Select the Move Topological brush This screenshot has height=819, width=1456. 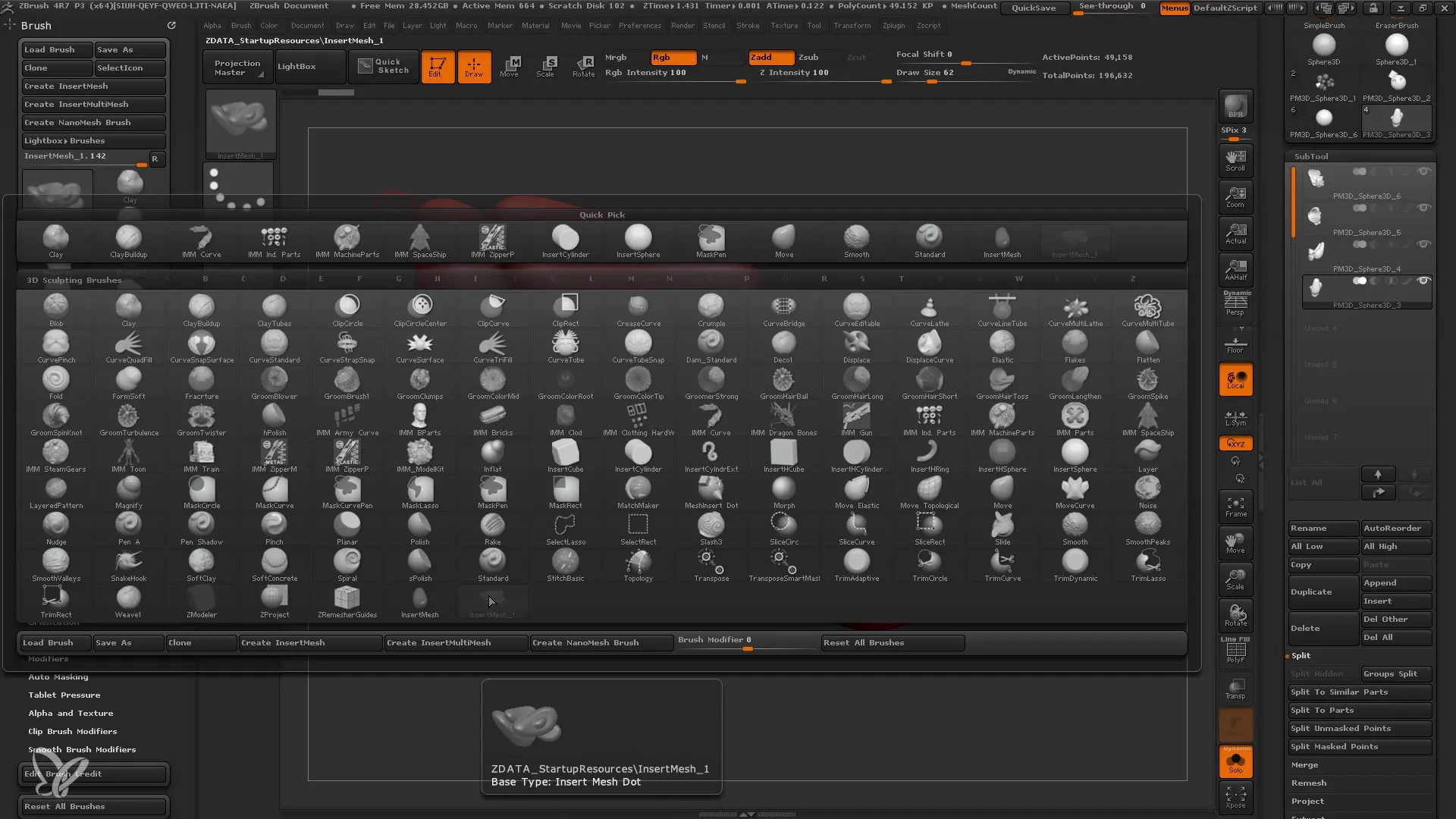coord(929,492)
